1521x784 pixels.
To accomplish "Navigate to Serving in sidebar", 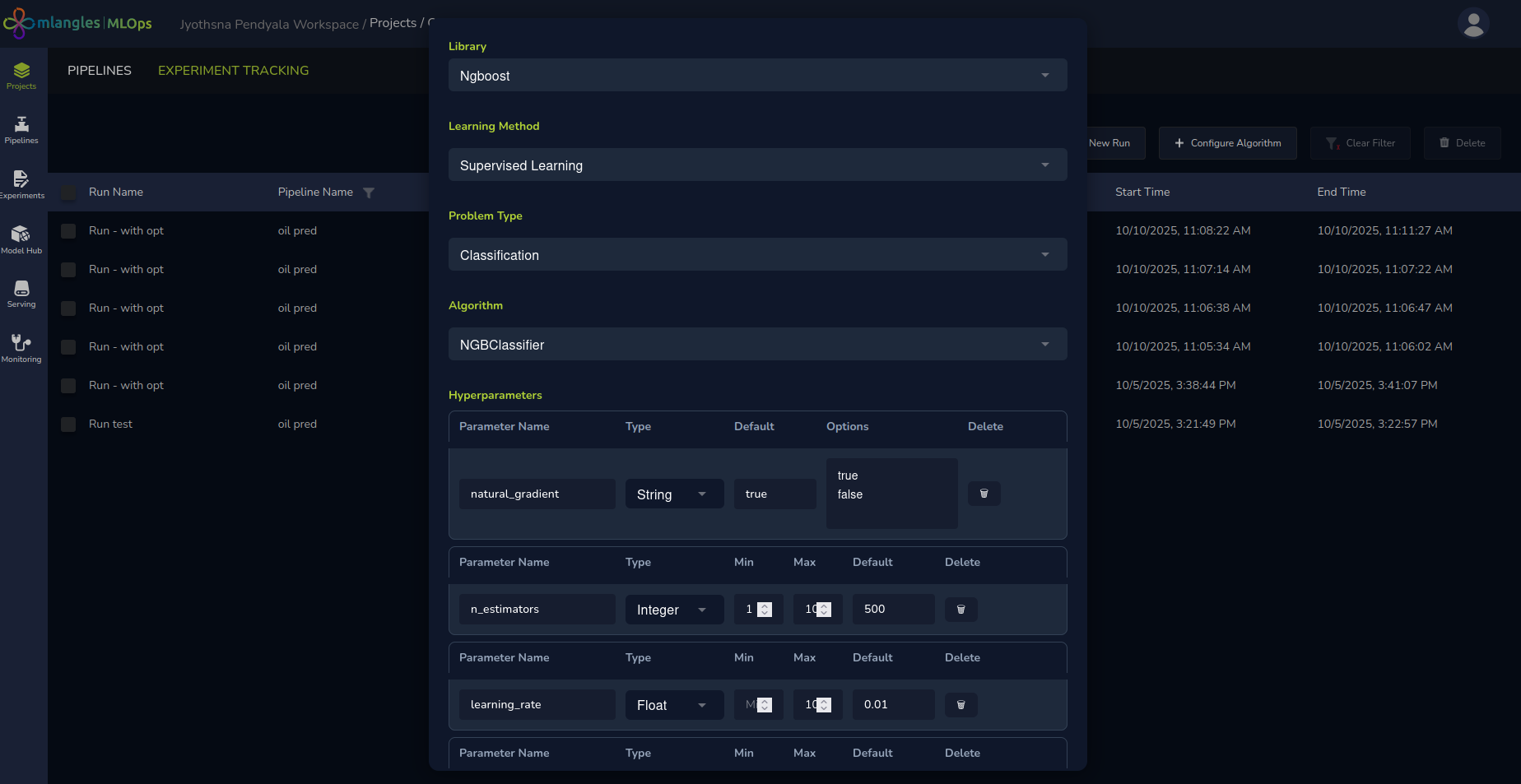I will pyautogui.click(x=21, y=294).
